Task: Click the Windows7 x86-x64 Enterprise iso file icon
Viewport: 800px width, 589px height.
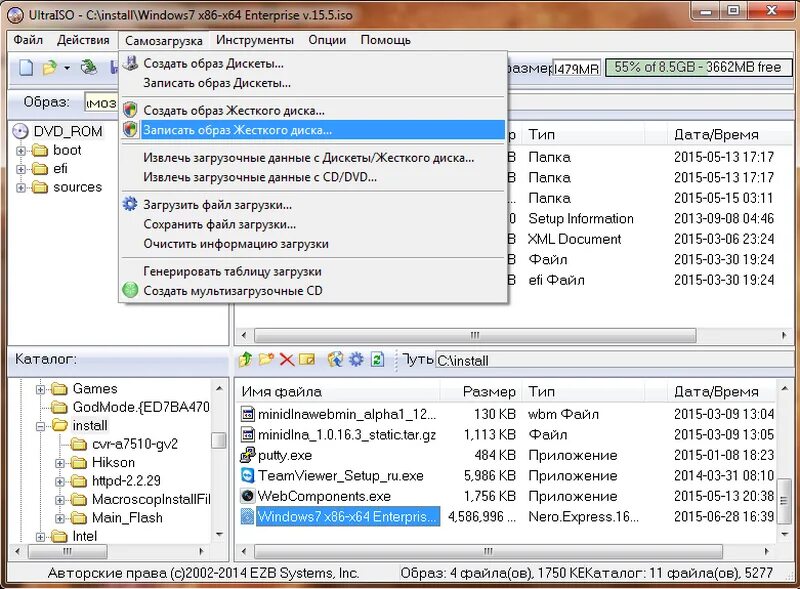Action: 247,516
